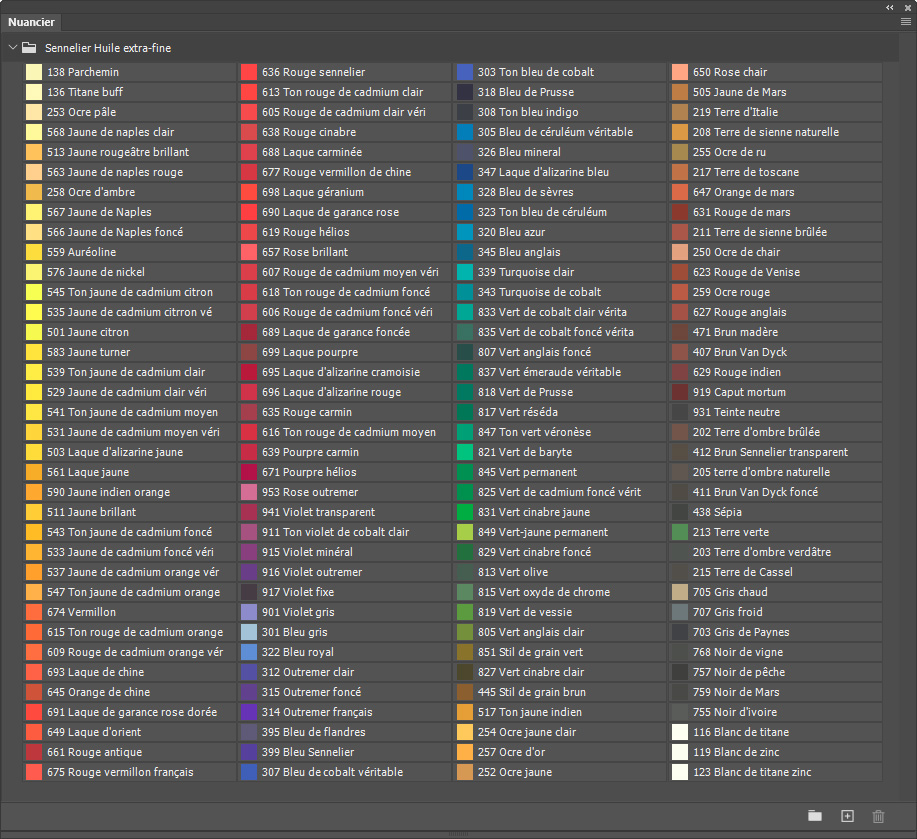Viewport: 917px width, 839px height.
Task: Click the '755 Noir d'ivoire' label
Action: 735,712
